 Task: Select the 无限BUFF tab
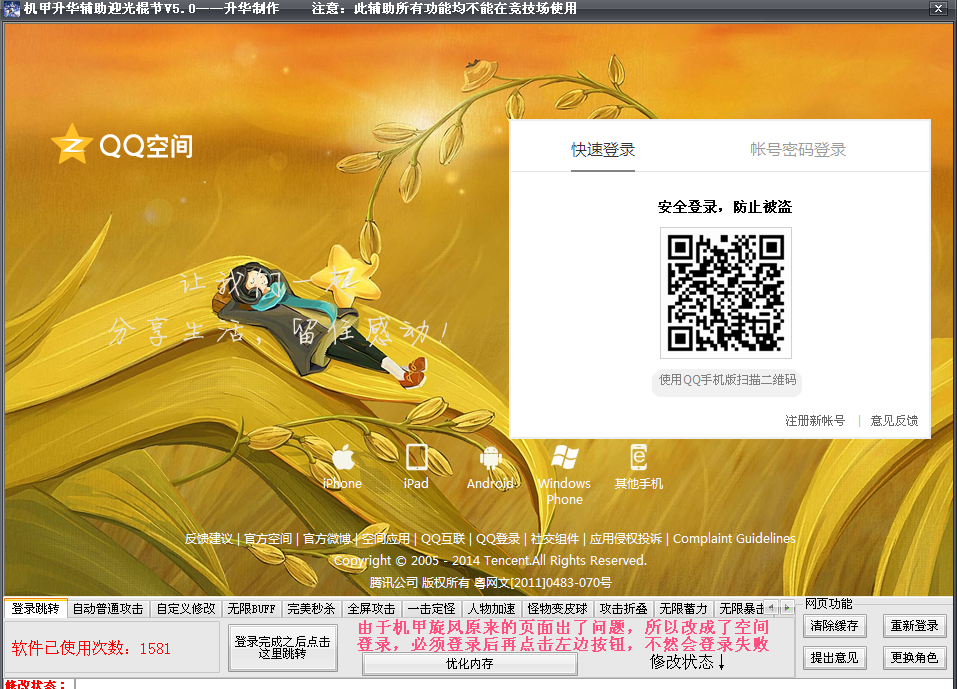tap(251, 608)
